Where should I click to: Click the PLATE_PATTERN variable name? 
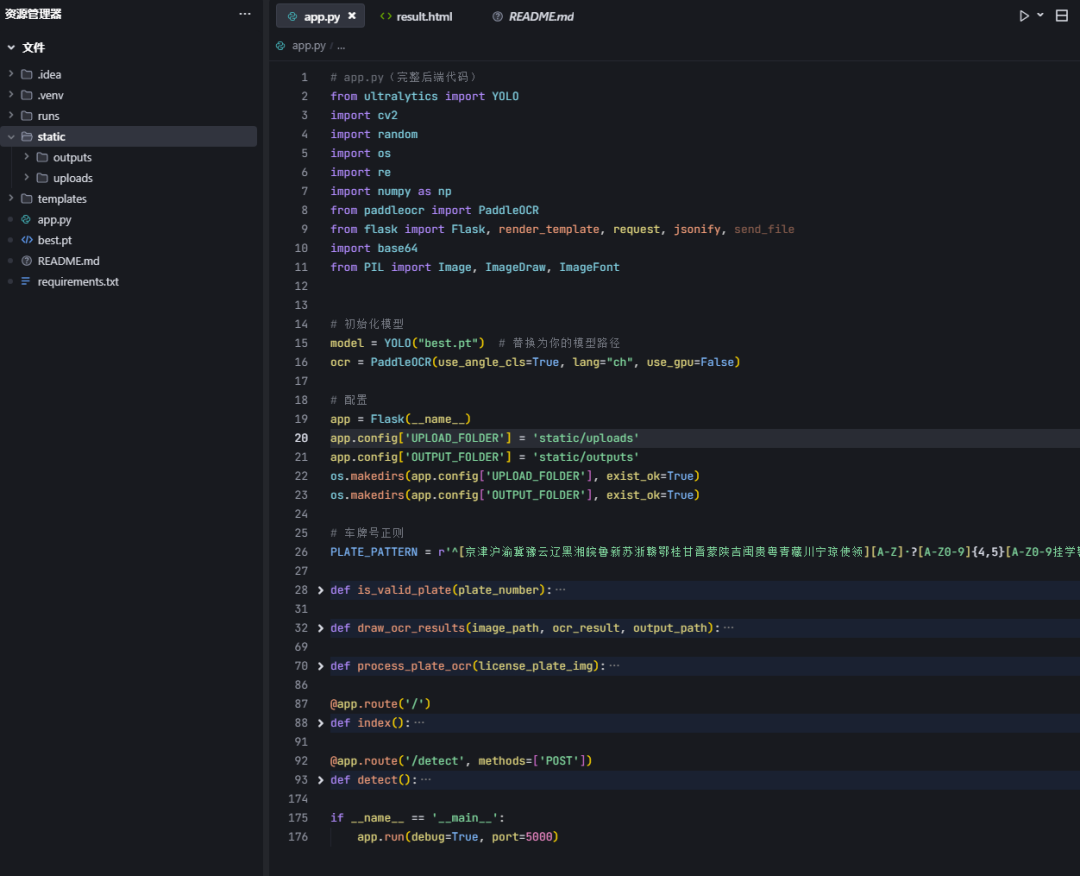pyautogui.click(x=373, y=552)
